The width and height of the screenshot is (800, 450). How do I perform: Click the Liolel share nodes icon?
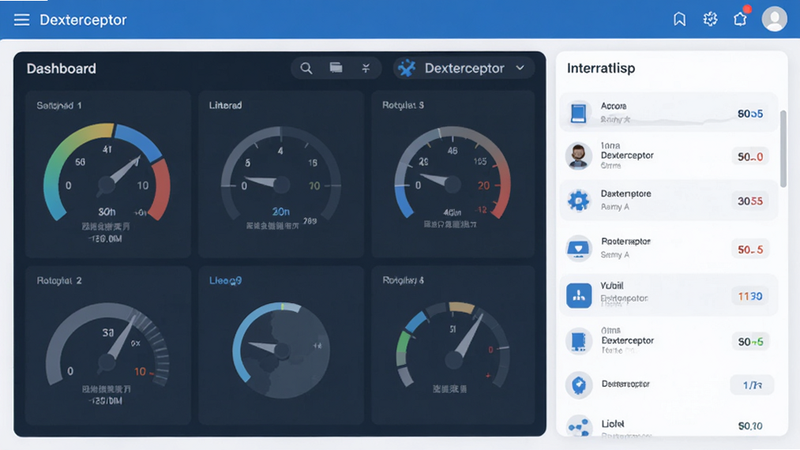579,427
